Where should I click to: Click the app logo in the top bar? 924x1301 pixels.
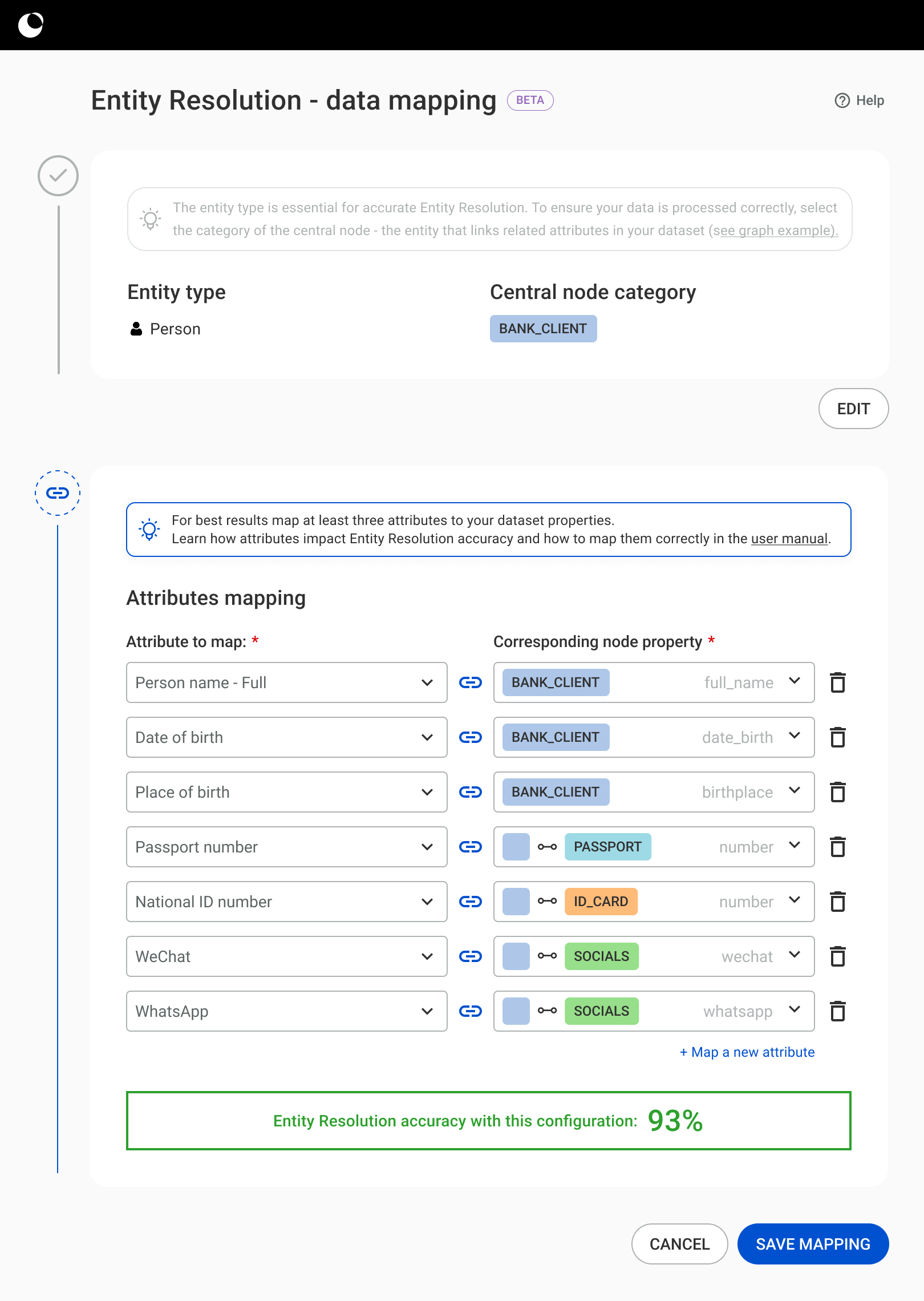[x=31, y=25]
